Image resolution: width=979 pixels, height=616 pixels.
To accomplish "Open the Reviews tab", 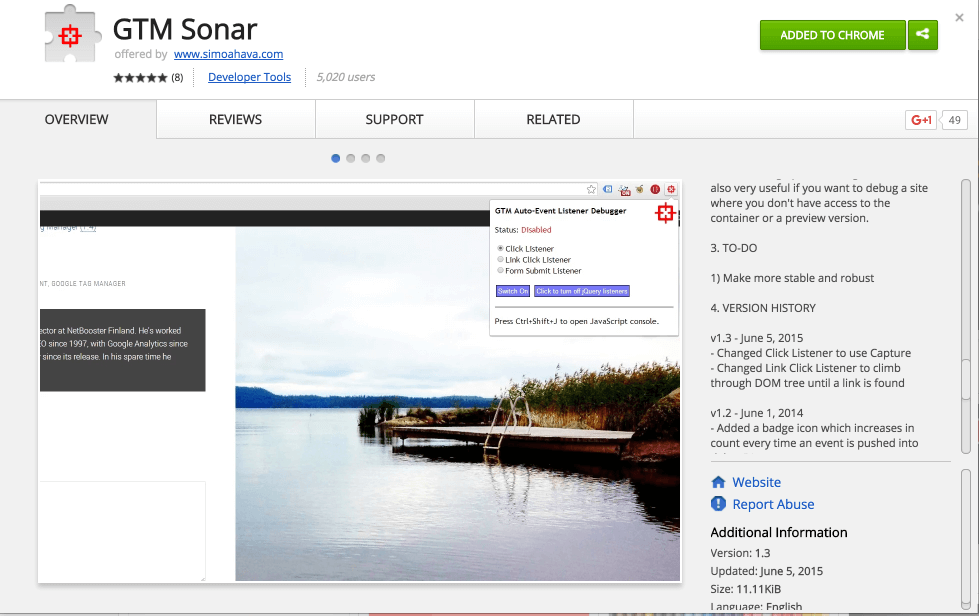I will [x=235, y=119].
